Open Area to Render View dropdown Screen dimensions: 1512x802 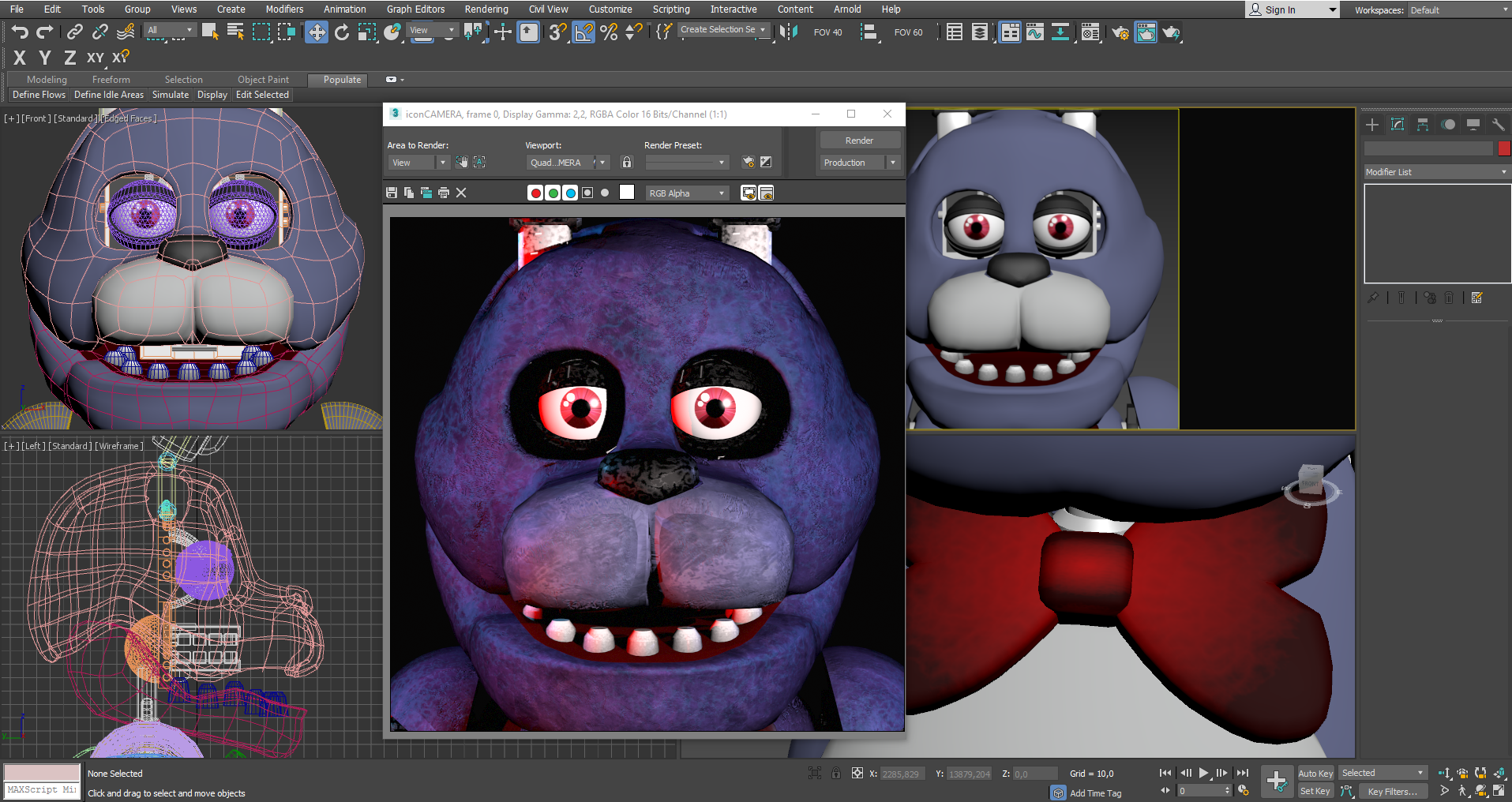point(418,163)
